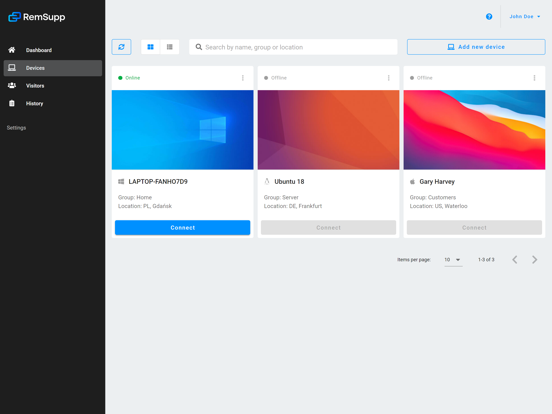This screenshot has width=552, height=414.
Task: Open options menu for LAPTOP-FANHO7D9
Action: click(x=243, y=78)
